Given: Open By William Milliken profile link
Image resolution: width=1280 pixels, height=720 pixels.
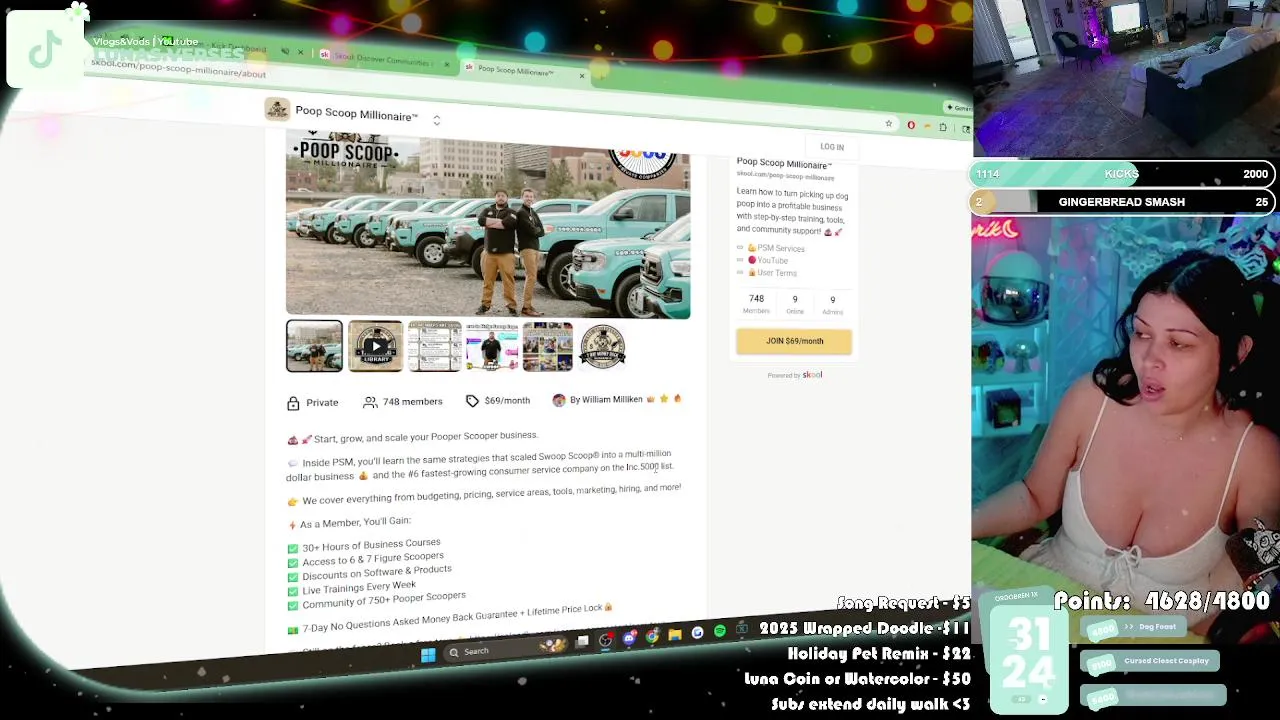Looking at the screenshot, I should [606, 399].
